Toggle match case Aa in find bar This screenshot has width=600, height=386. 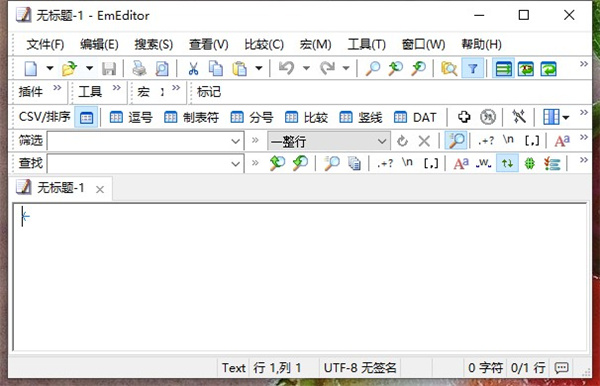(x=461, y=164)
